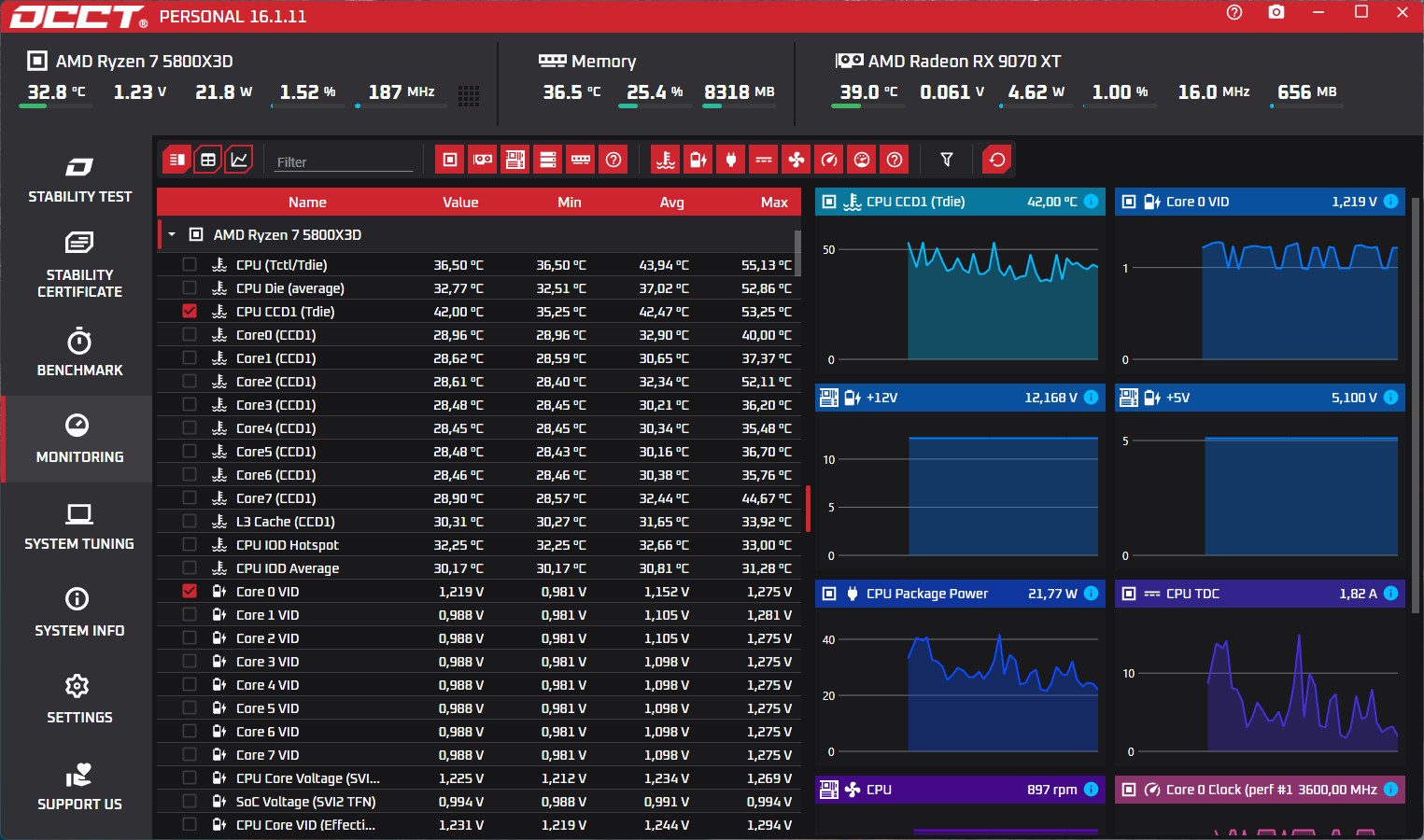Sort sensor table by Max column
This screenshot has width=1424, height=840.
tap(774, 203)
